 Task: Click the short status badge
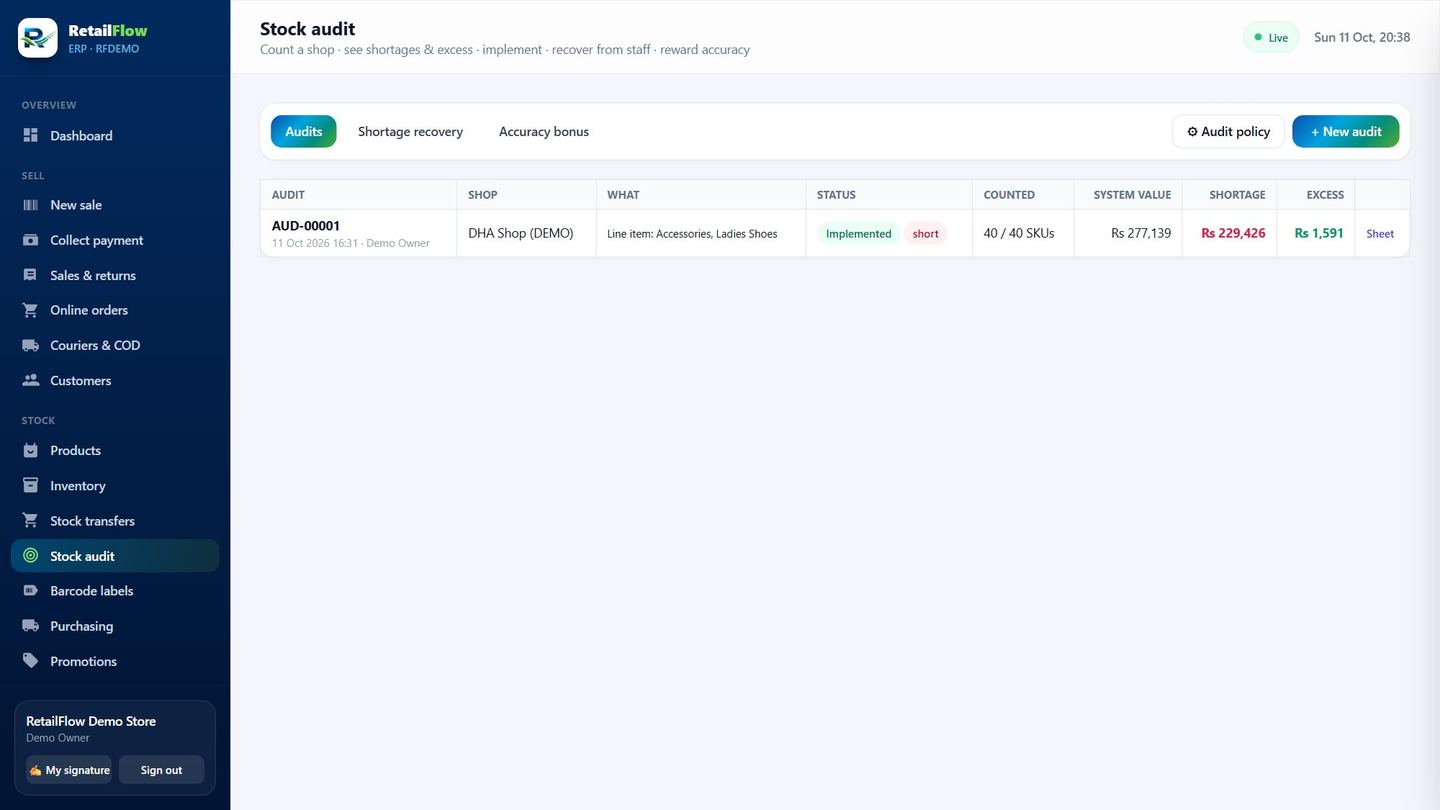(x=926, y=233)
